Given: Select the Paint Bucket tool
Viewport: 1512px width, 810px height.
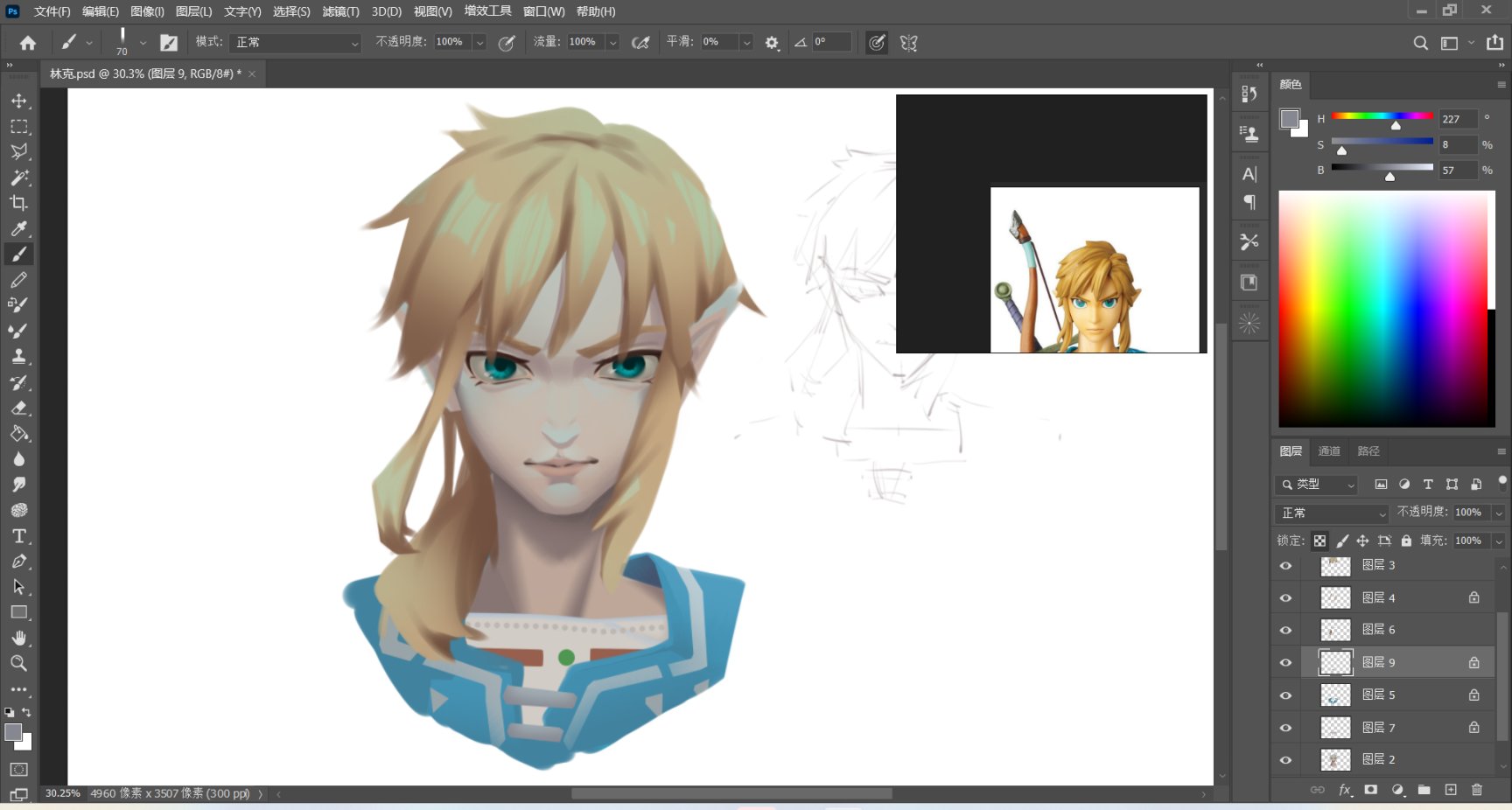Looking at the screenshot, I should [19, 434].
